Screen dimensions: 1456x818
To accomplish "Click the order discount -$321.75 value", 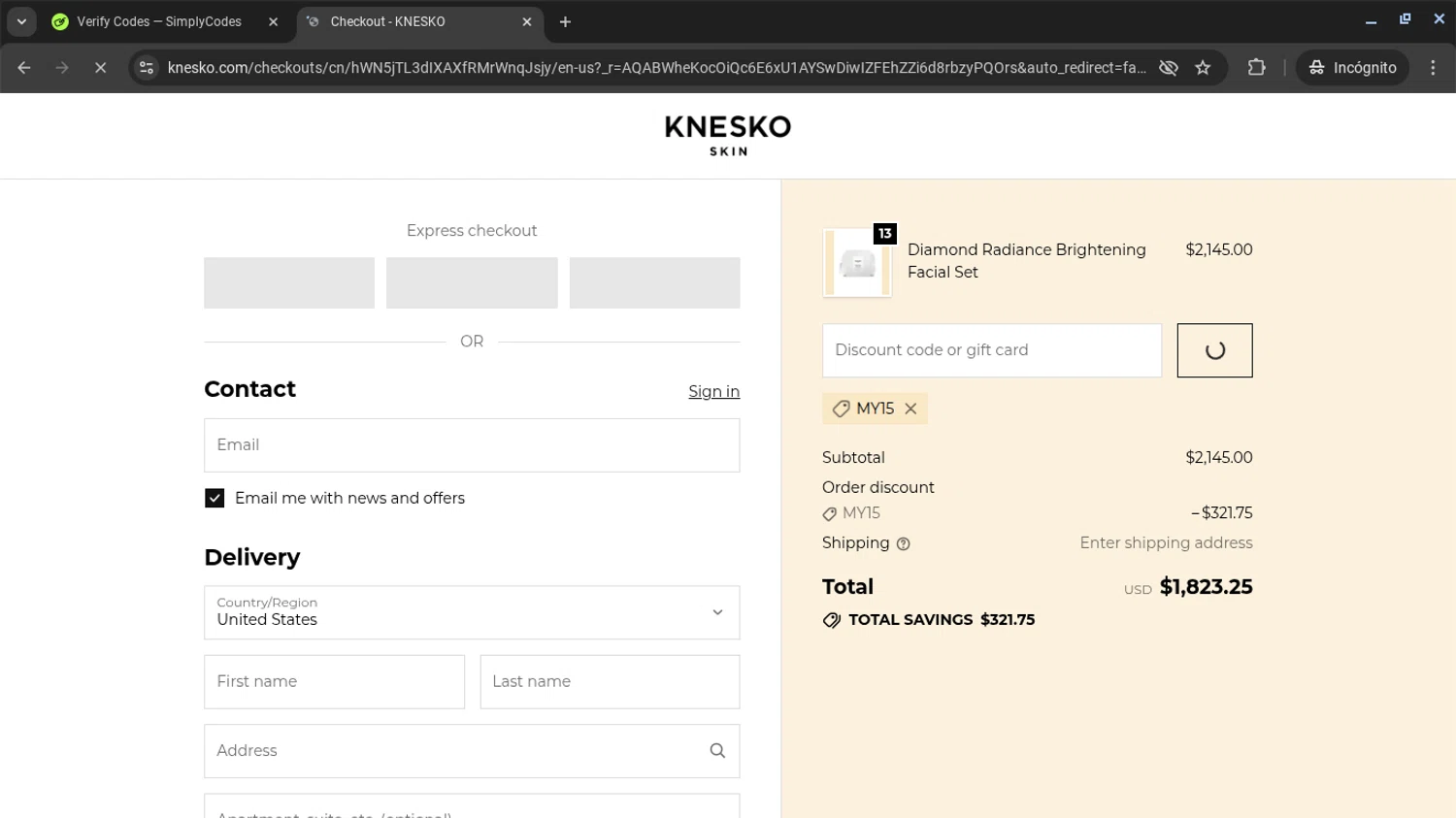I will click(x=1222, y=513).
